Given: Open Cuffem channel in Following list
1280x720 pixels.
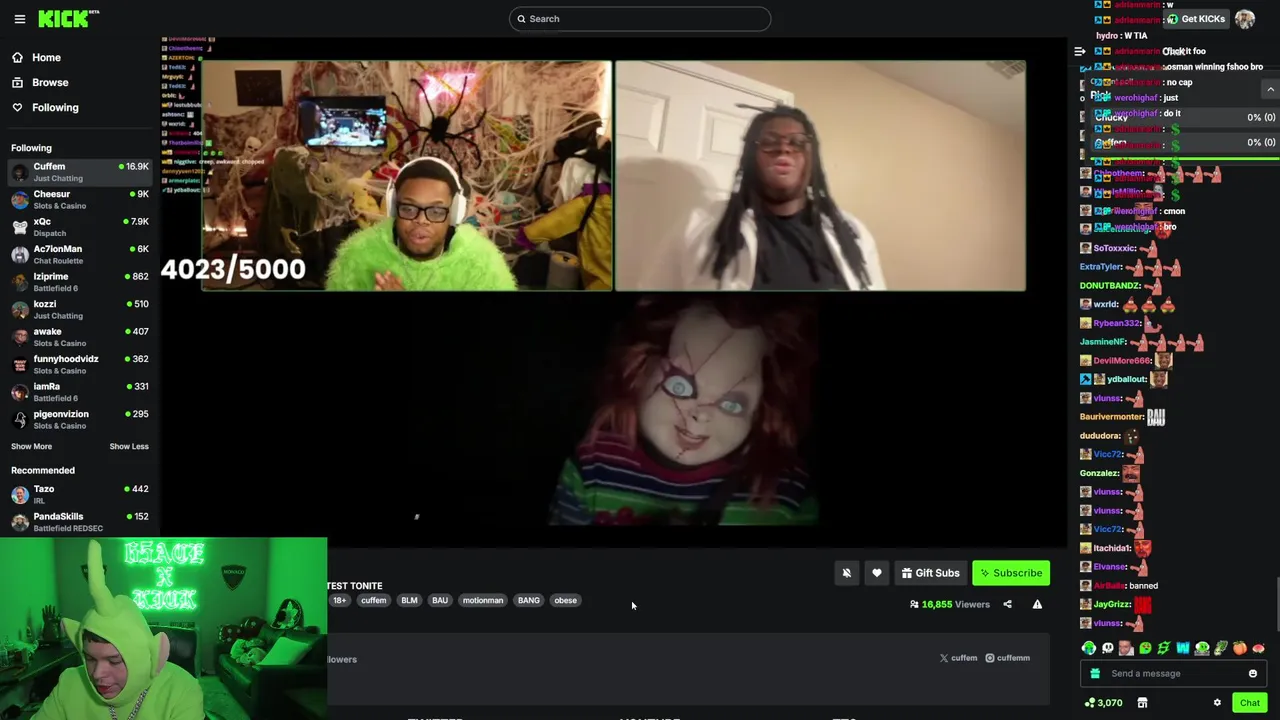Looking at the screenshot, I should coord(78,172).
